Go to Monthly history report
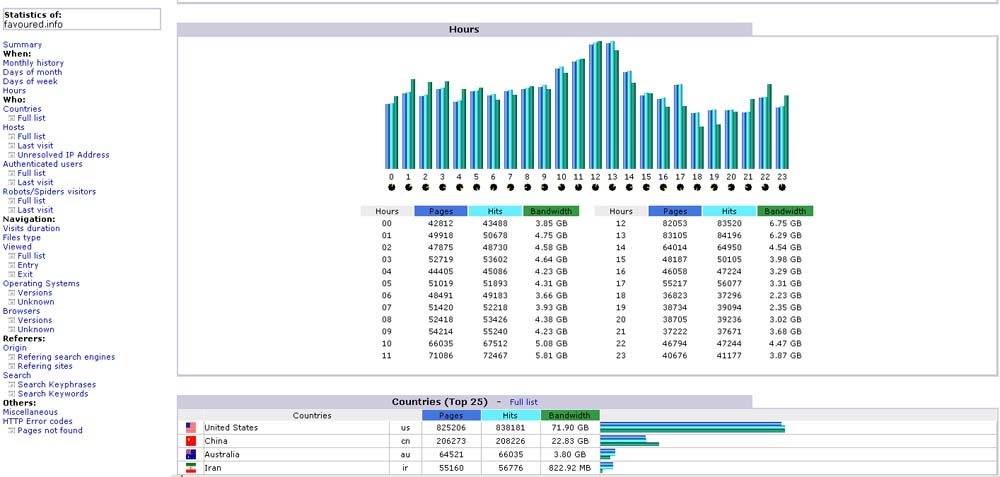This screenshot has width=1000, height=477. coord(33,63)
